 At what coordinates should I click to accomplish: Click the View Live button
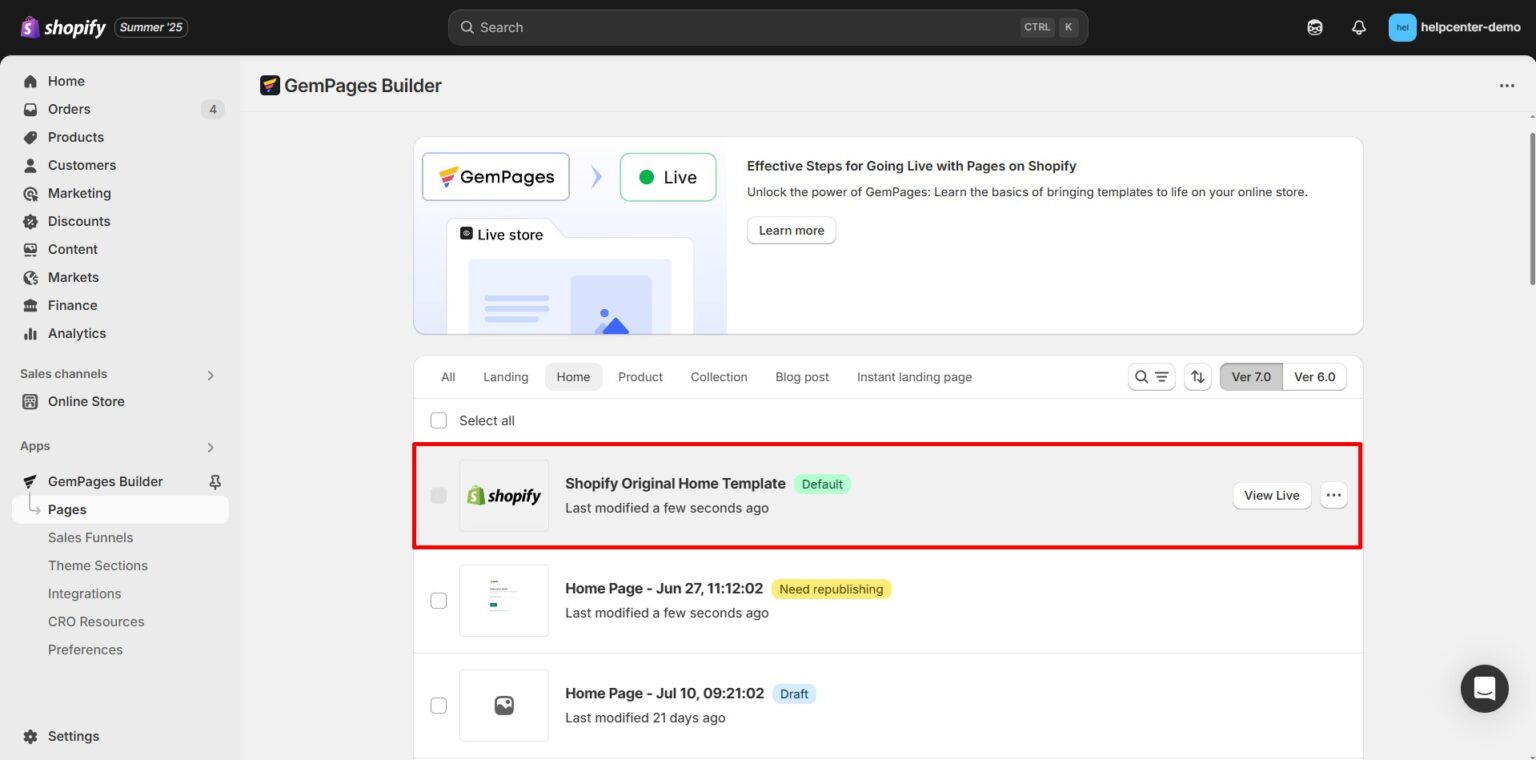1271,495
